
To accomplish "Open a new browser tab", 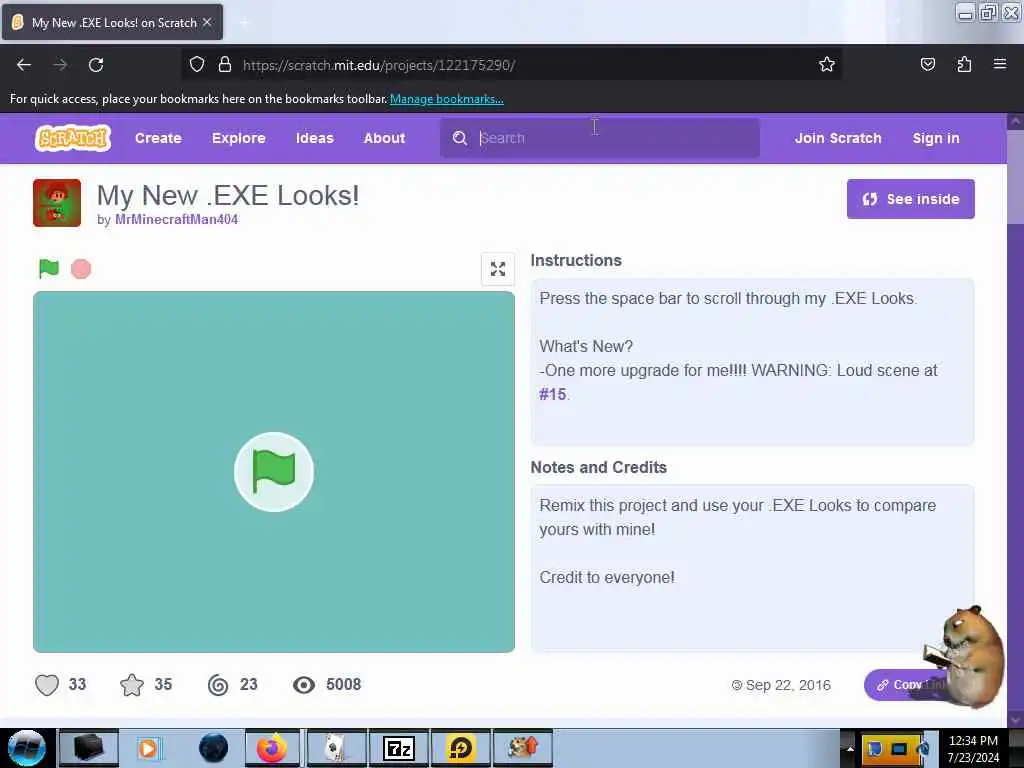I will pyautogui.click(x=244, y=23).
